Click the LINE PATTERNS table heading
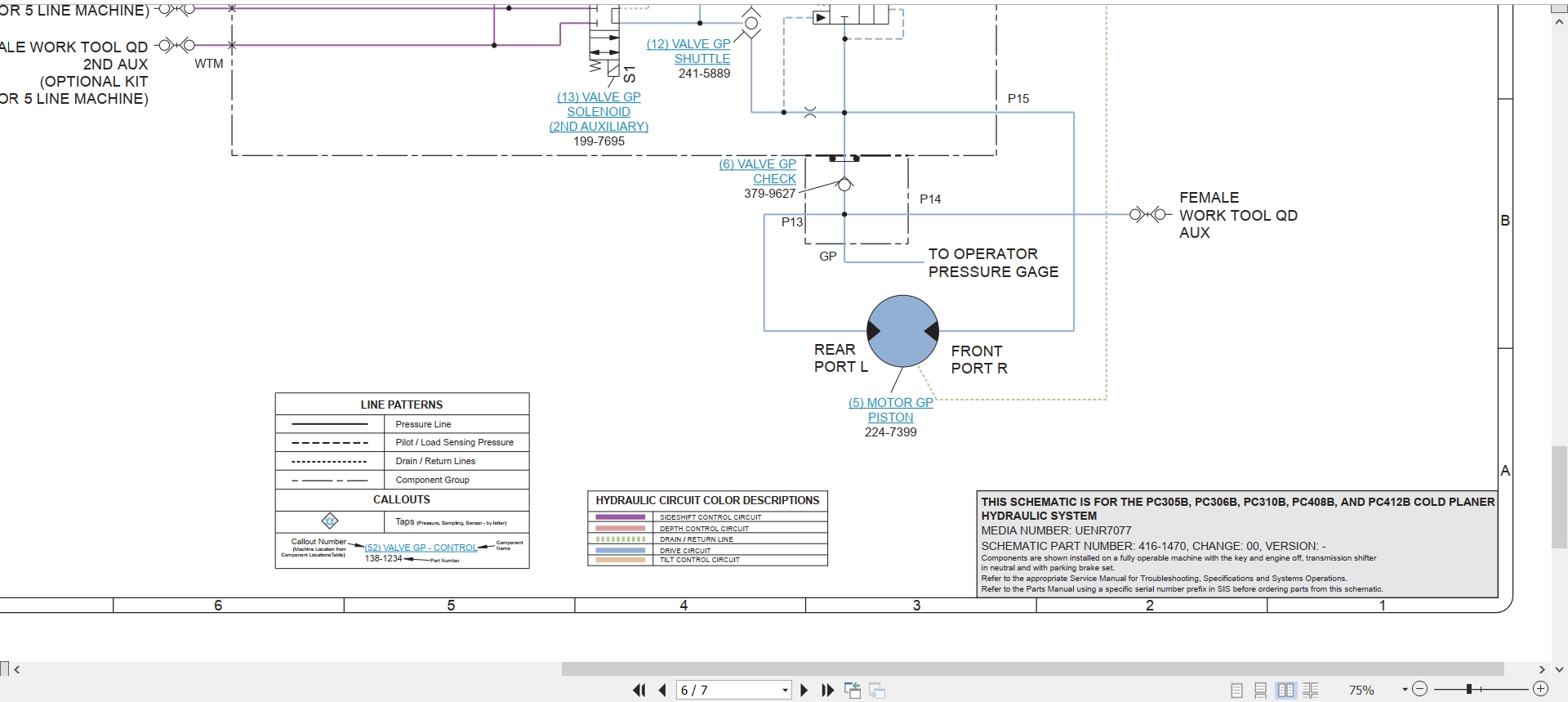 tap(402, 405)
